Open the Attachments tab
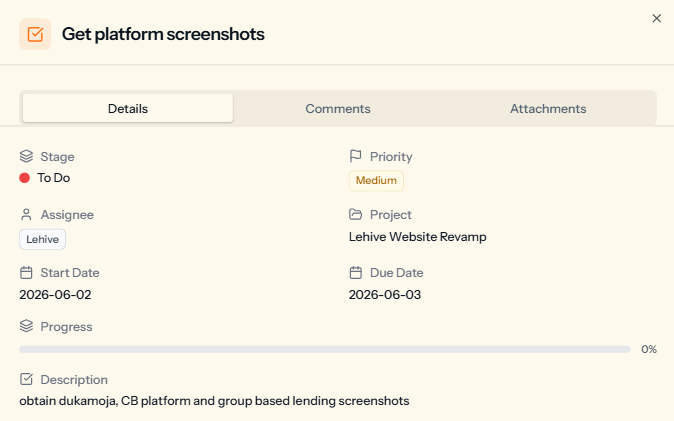Image resolution: width=674 pixels, height=421 pixels. (548, 108)
